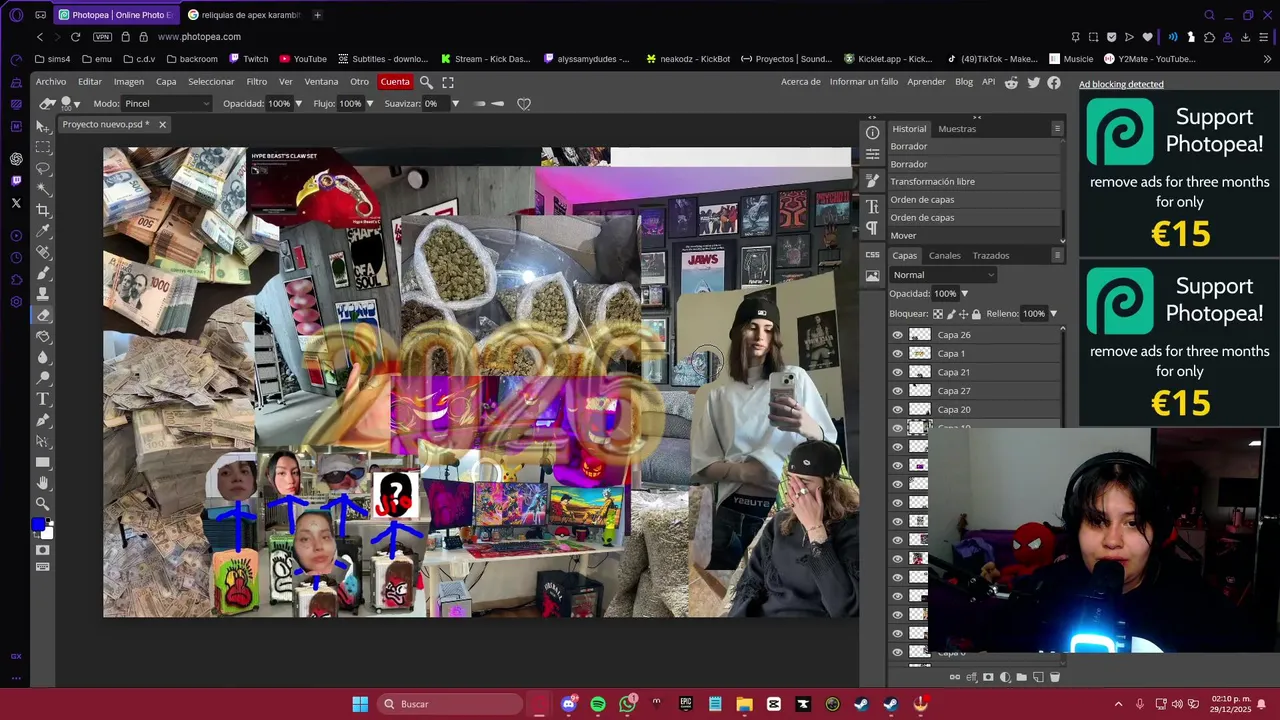Click the Ad blocking detected link

pos(1121,84)
